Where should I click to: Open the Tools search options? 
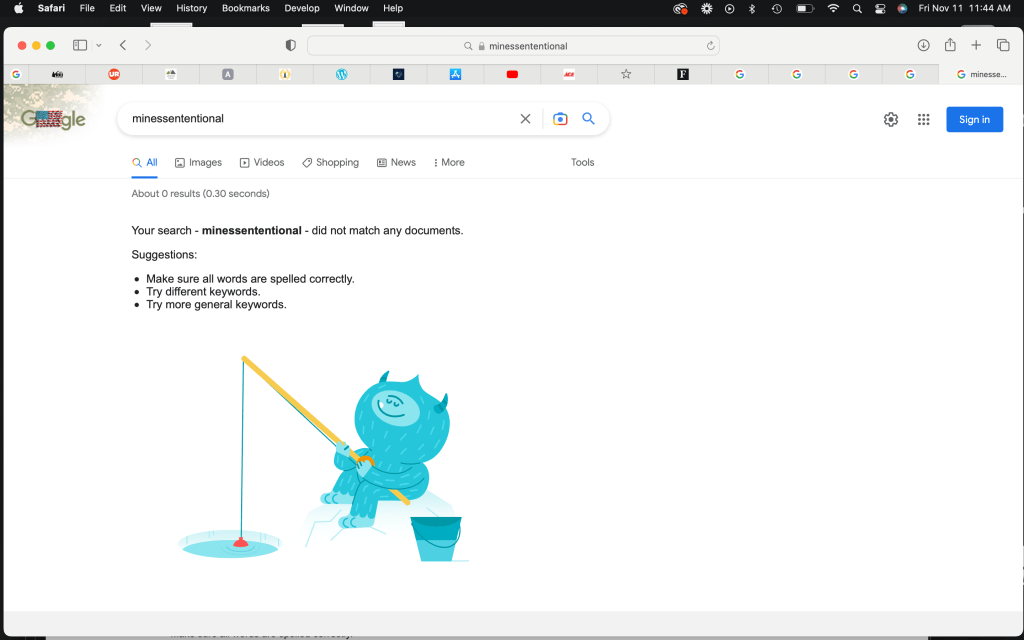tap(582, 162)
